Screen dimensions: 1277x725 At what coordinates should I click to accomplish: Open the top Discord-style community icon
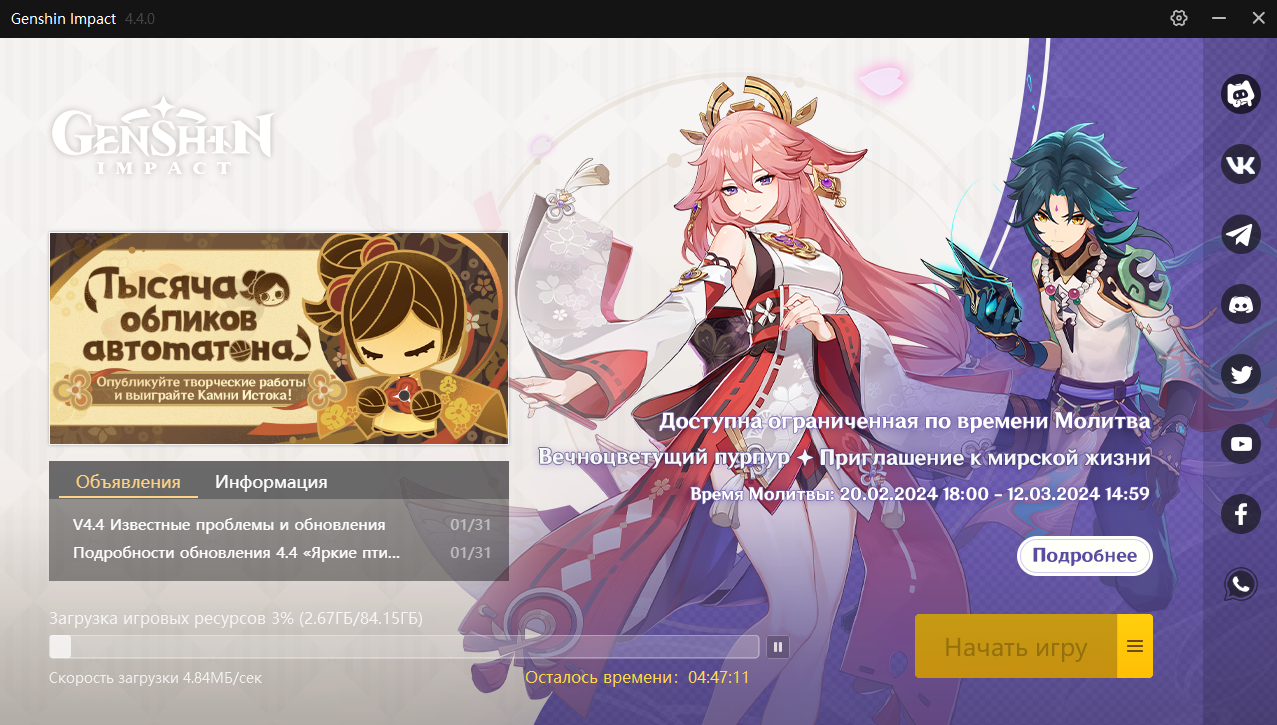click(x=1241, y=94)
